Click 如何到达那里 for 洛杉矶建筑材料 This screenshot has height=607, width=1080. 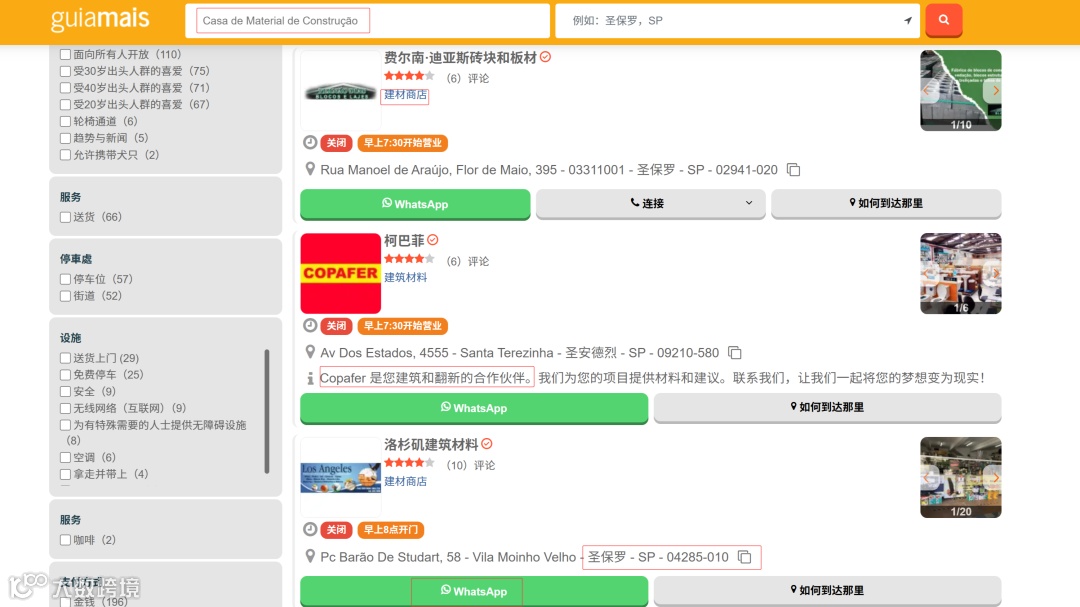click(827, 590)
